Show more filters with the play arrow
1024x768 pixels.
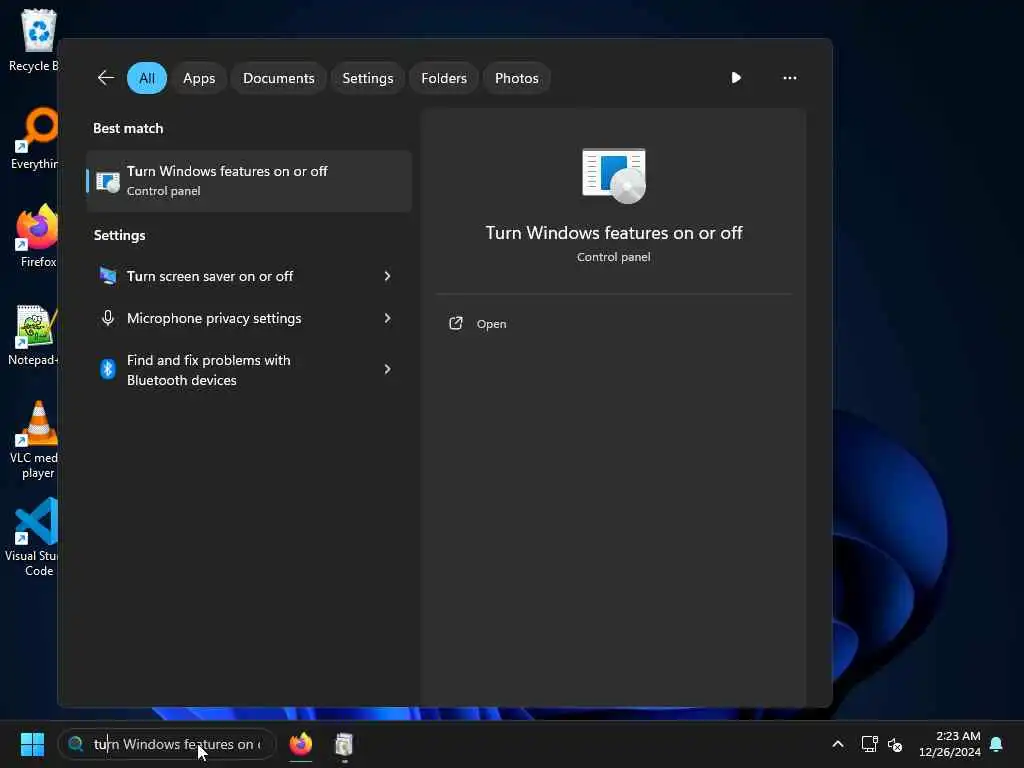click(x=736, y=78)
